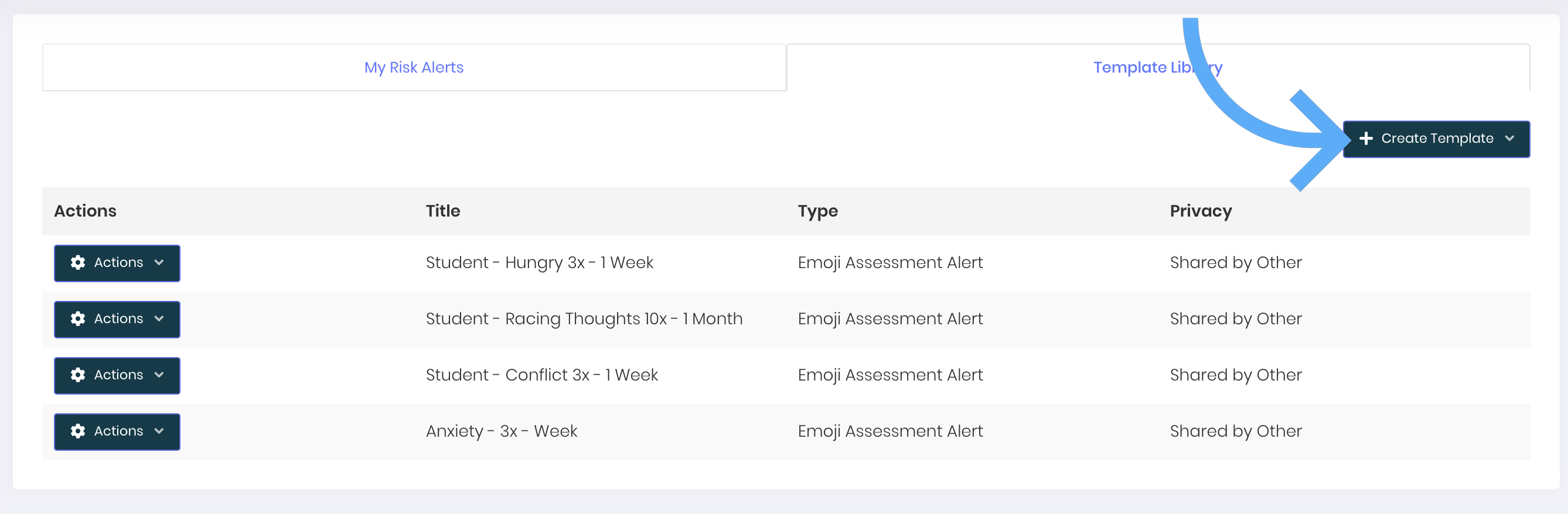Open the Actions dropdown chevron for Racing Thoughts
Viewport: 1568px width, 514px height.
point(159,318)
